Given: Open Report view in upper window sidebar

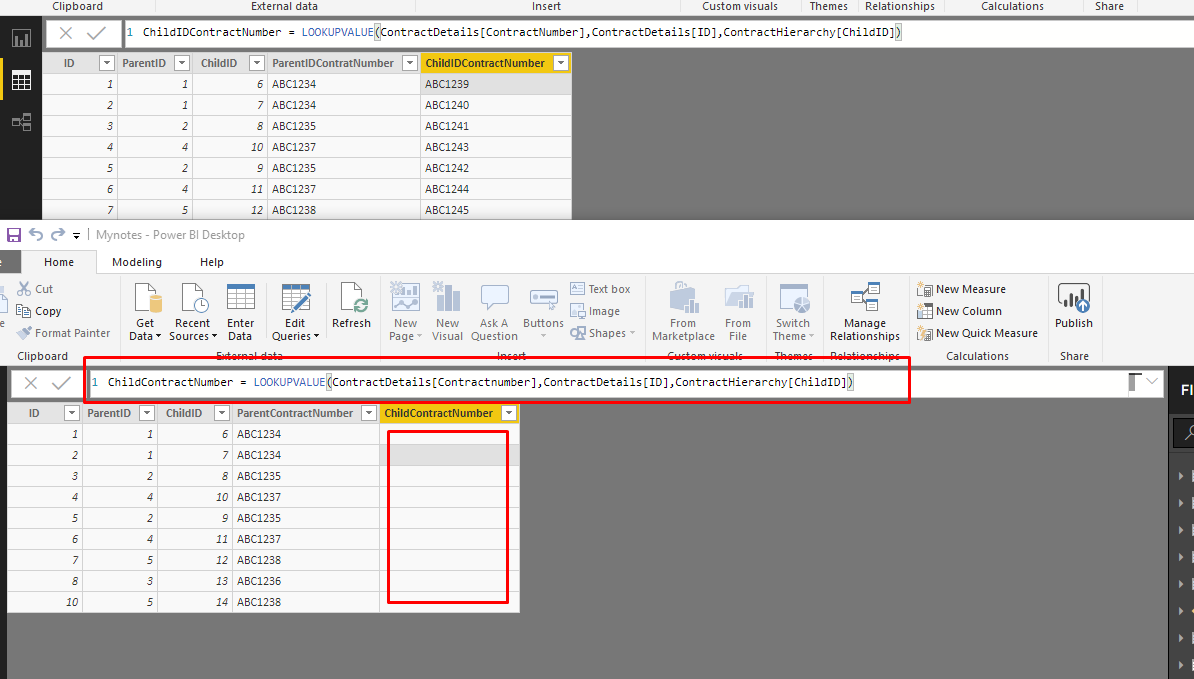Looking at the screenshot, I should (x=21, y=38).
